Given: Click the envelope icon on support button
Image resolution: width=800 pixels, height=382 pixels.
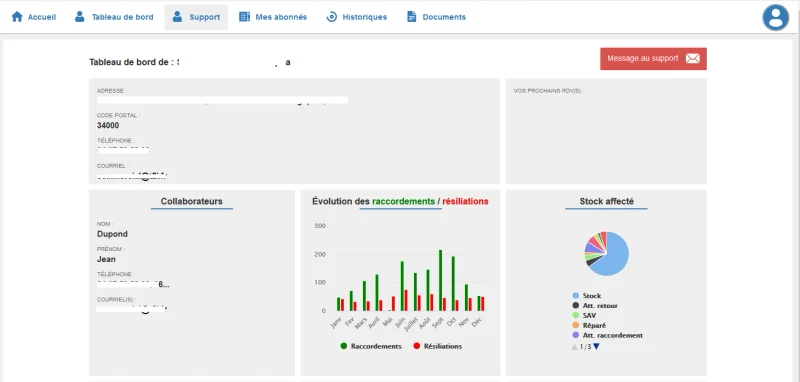Looking at the screenshot, I should 692,59.
